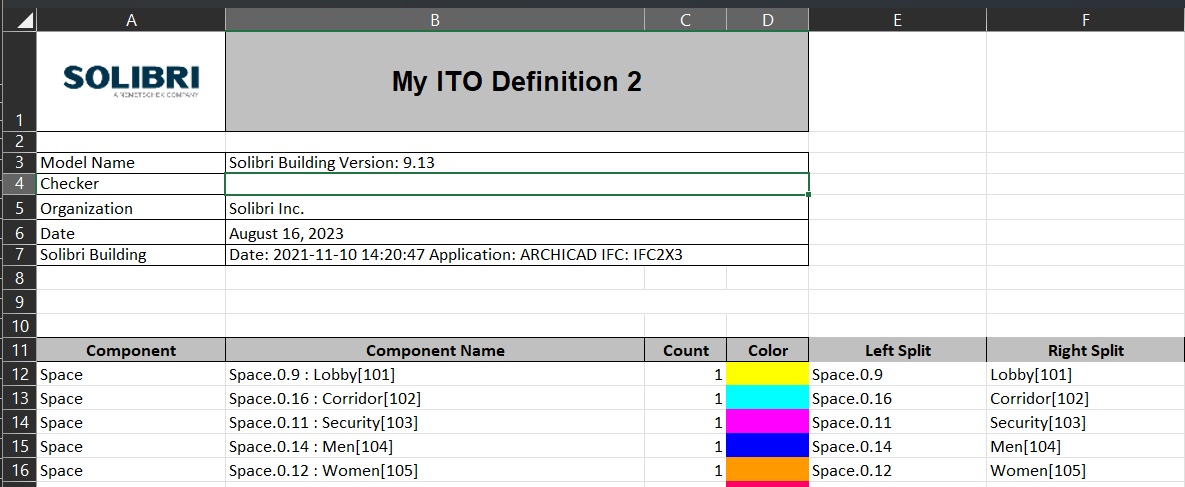The width and height of the screenshot is (1185, 487).
Task: Click the My ITO Definition 2 title cell
Action: point(517,81)
